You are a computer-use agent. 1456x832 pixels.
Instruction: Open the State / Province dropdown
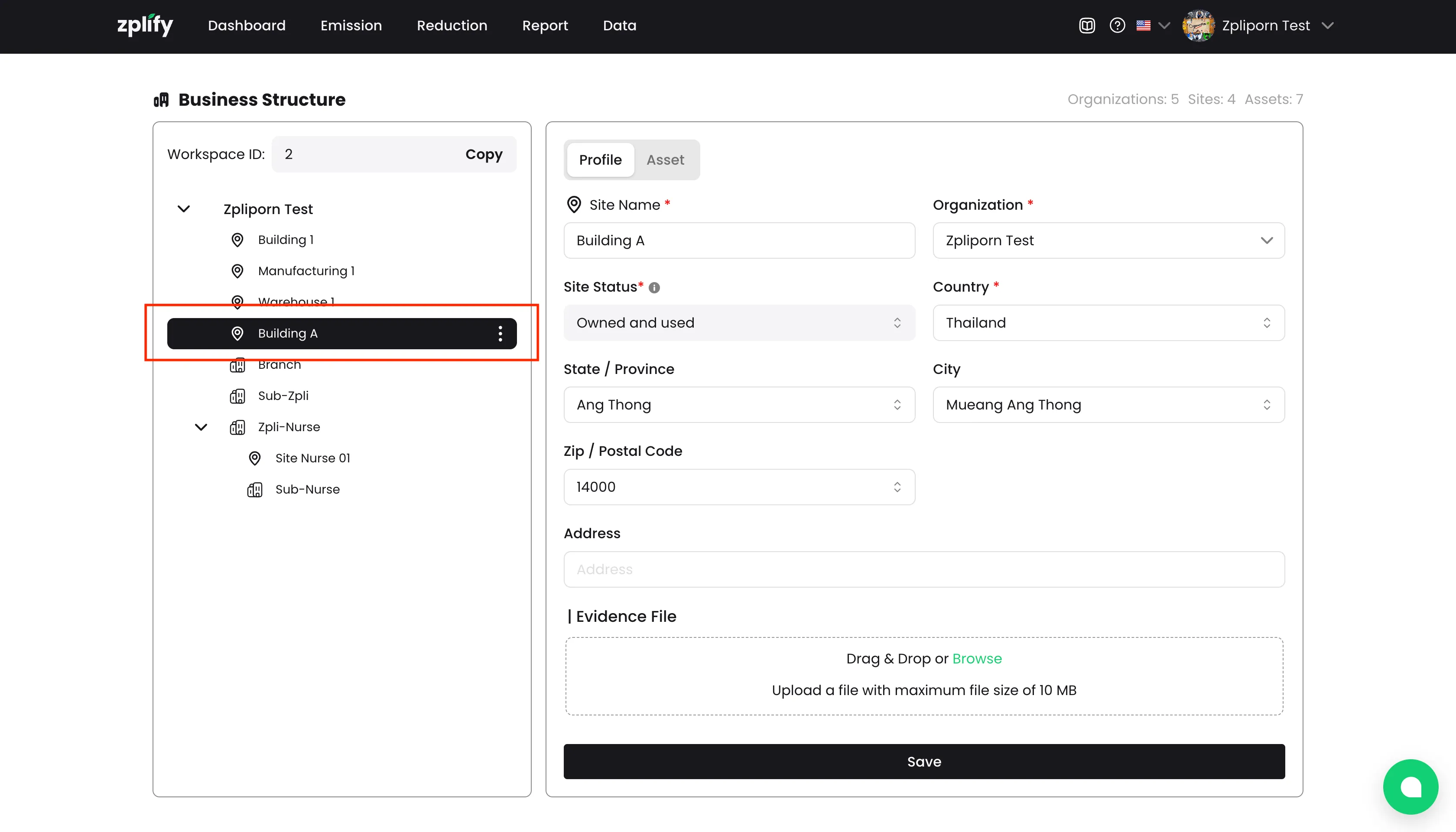pos(739,405)
